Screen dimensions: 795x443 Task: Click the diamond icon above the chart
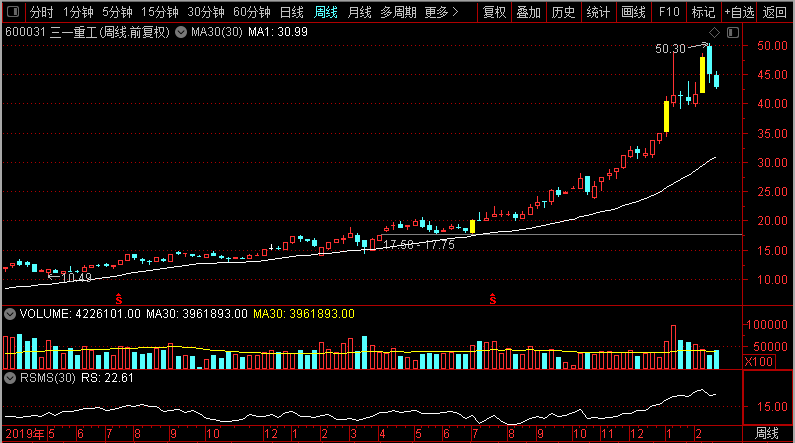714,32
